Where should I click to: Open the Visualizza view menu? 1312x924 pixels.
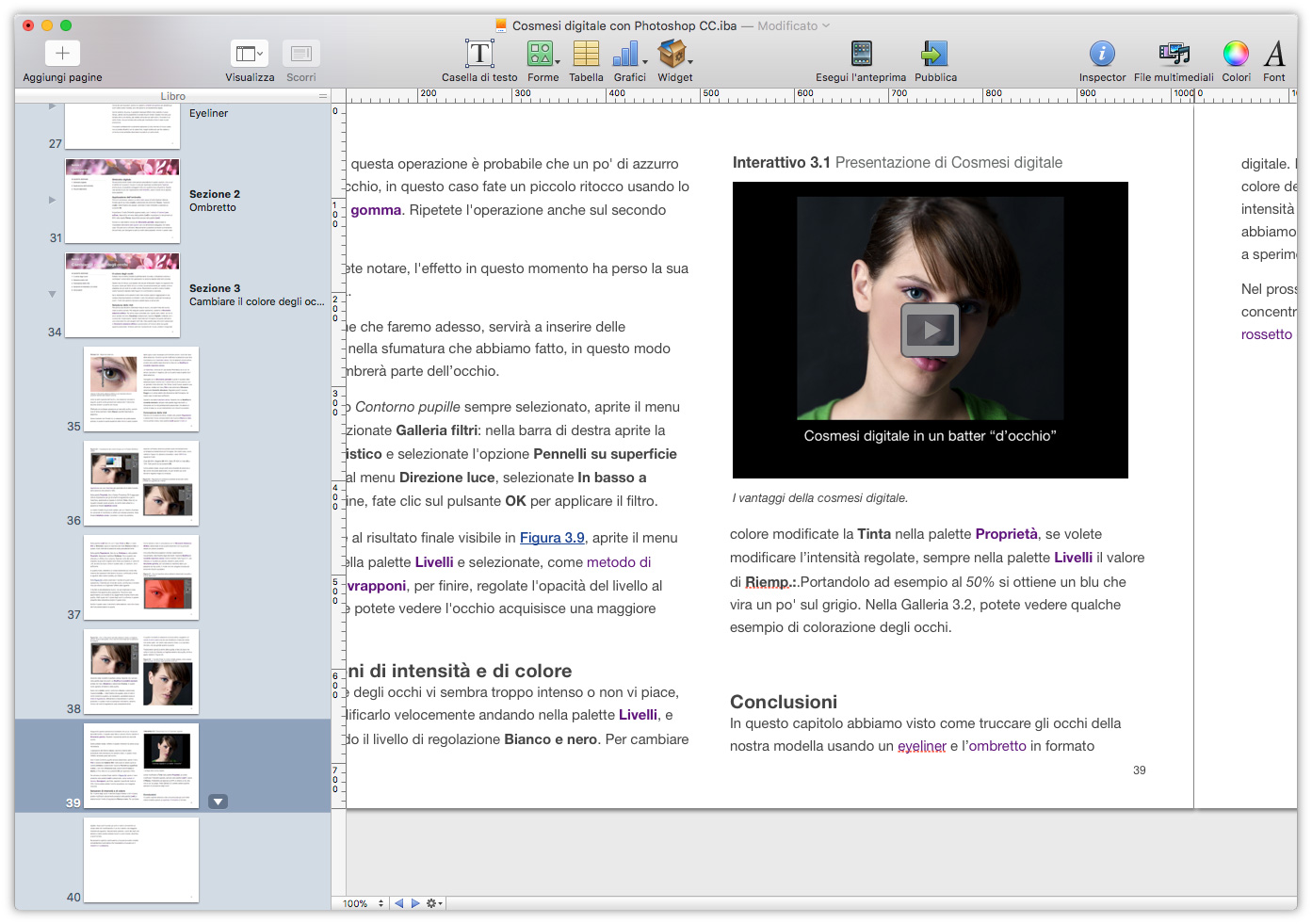(250, 54)
